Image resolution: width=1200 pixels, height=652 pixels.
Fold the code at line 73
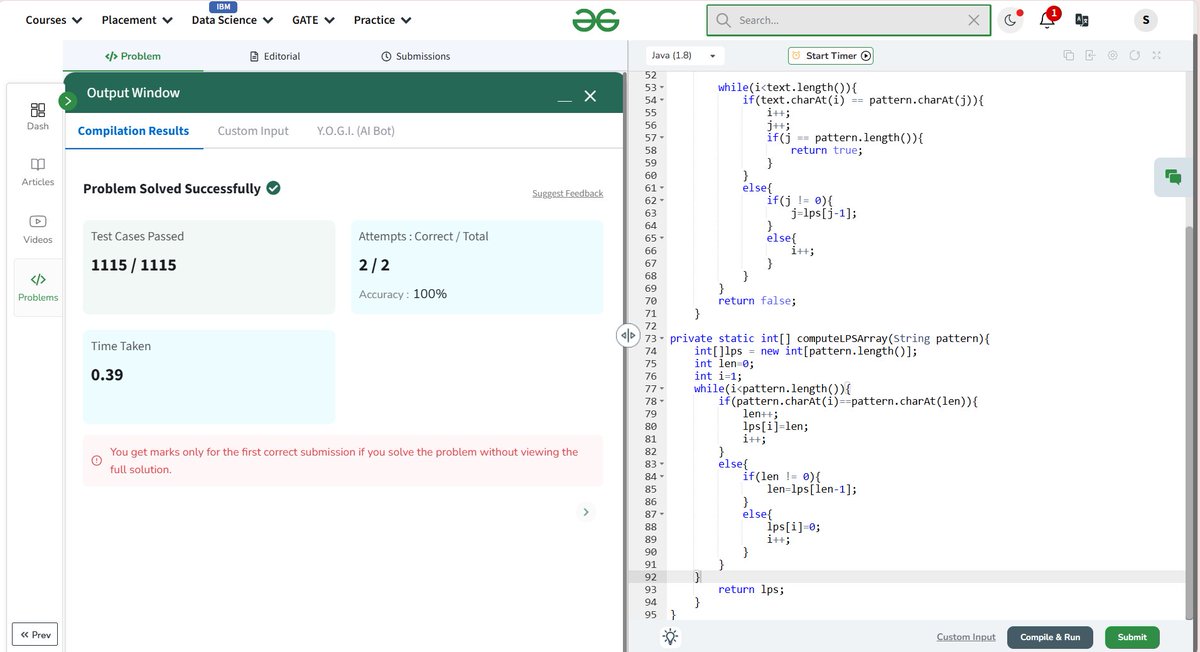click(x=661, y=339)
